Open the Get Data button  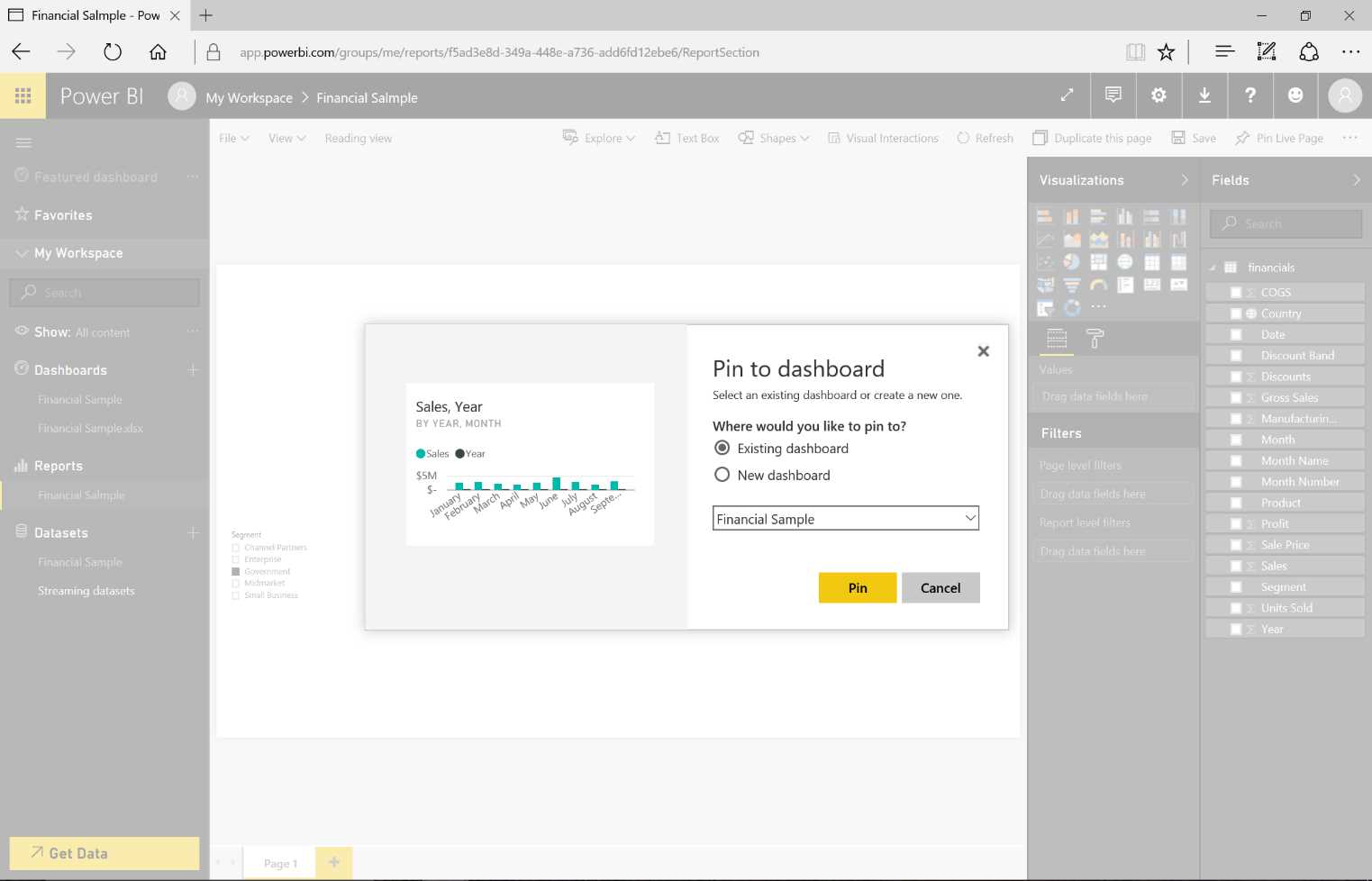point(104,853)
